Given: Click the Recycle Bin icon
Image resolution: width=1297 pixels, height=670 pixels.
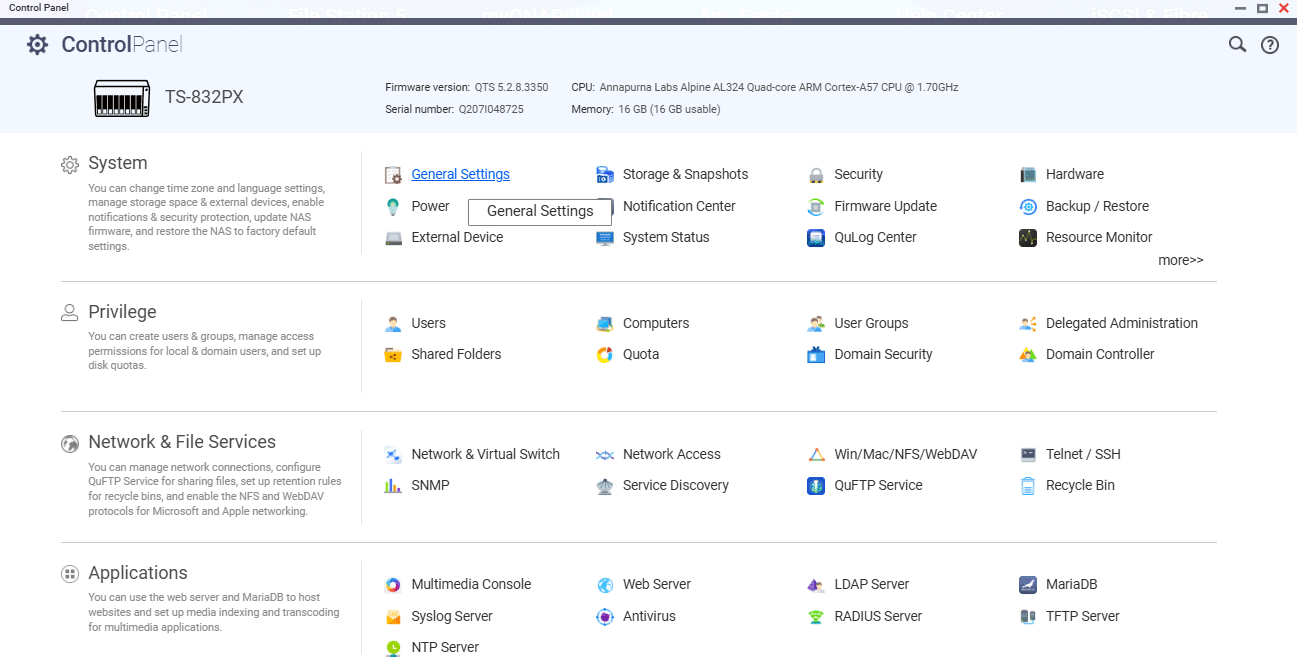Looking at the screenshot, I should point(1028,486).
